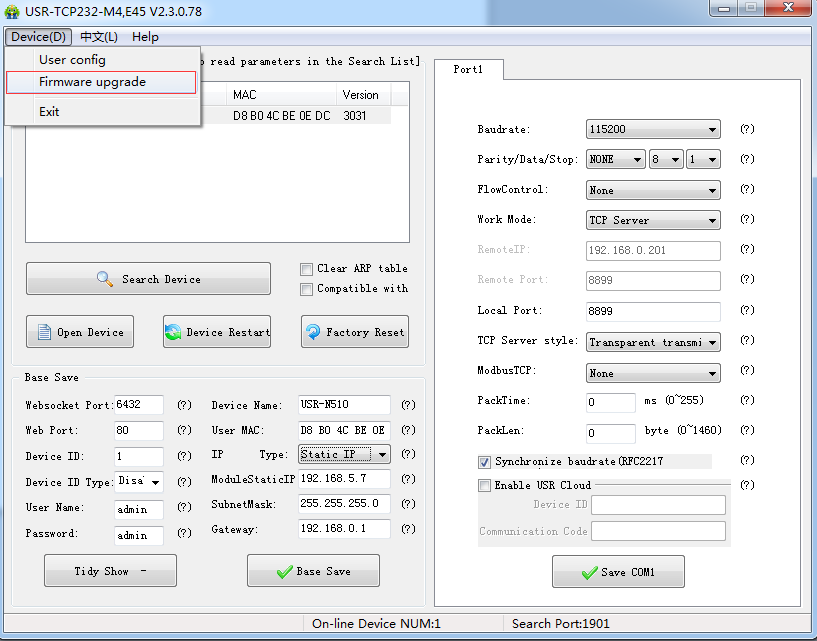The width and height of the screenshot is (817, 641).
Task: Open the Device ID Type dropdown
Action: [x=139, y=481]
